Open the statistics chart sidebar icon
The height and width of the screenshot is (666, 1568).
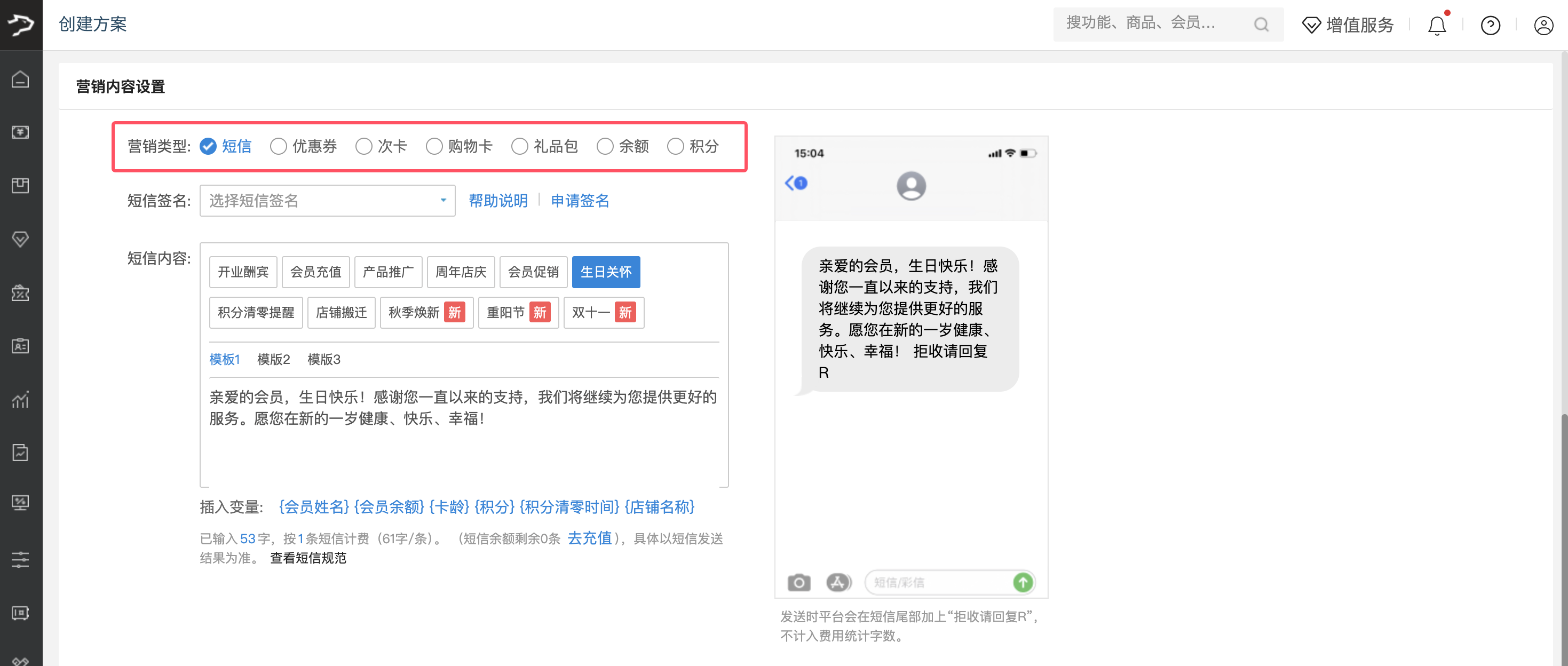pyautogui.click(x=20, y=399)
